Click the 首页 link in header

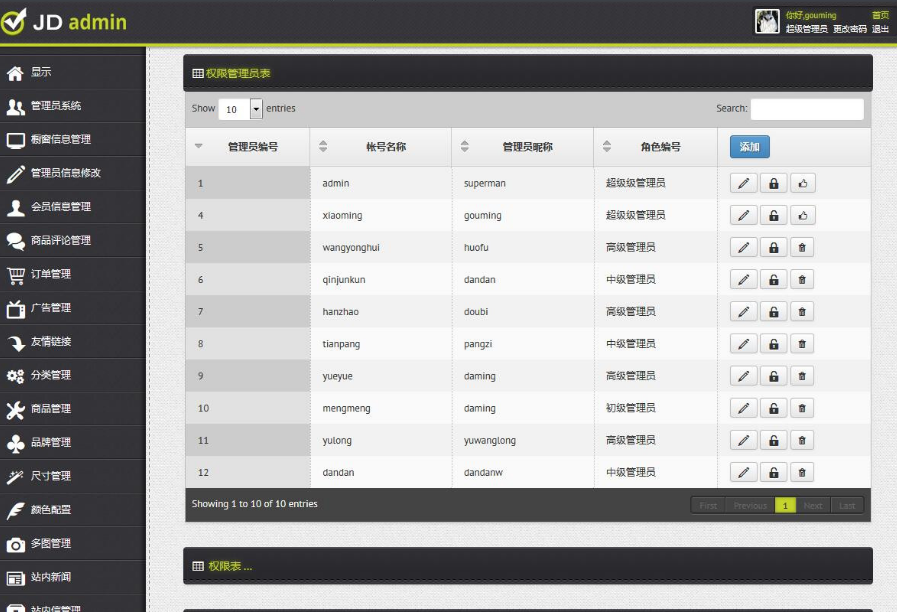tap(880, 15)
